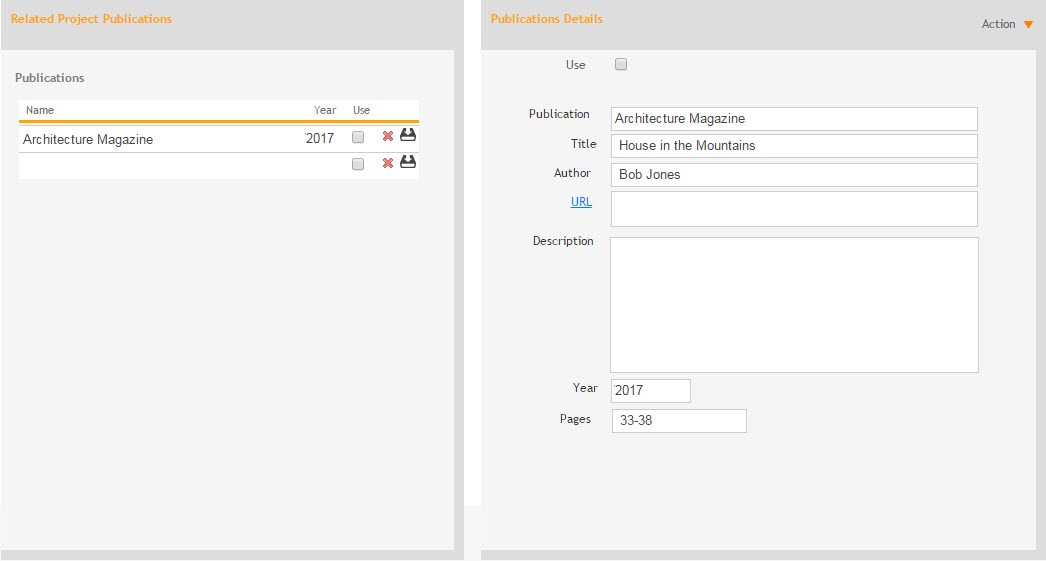
Task: Click the Publication input field
Action: click(x=793, y=119)
